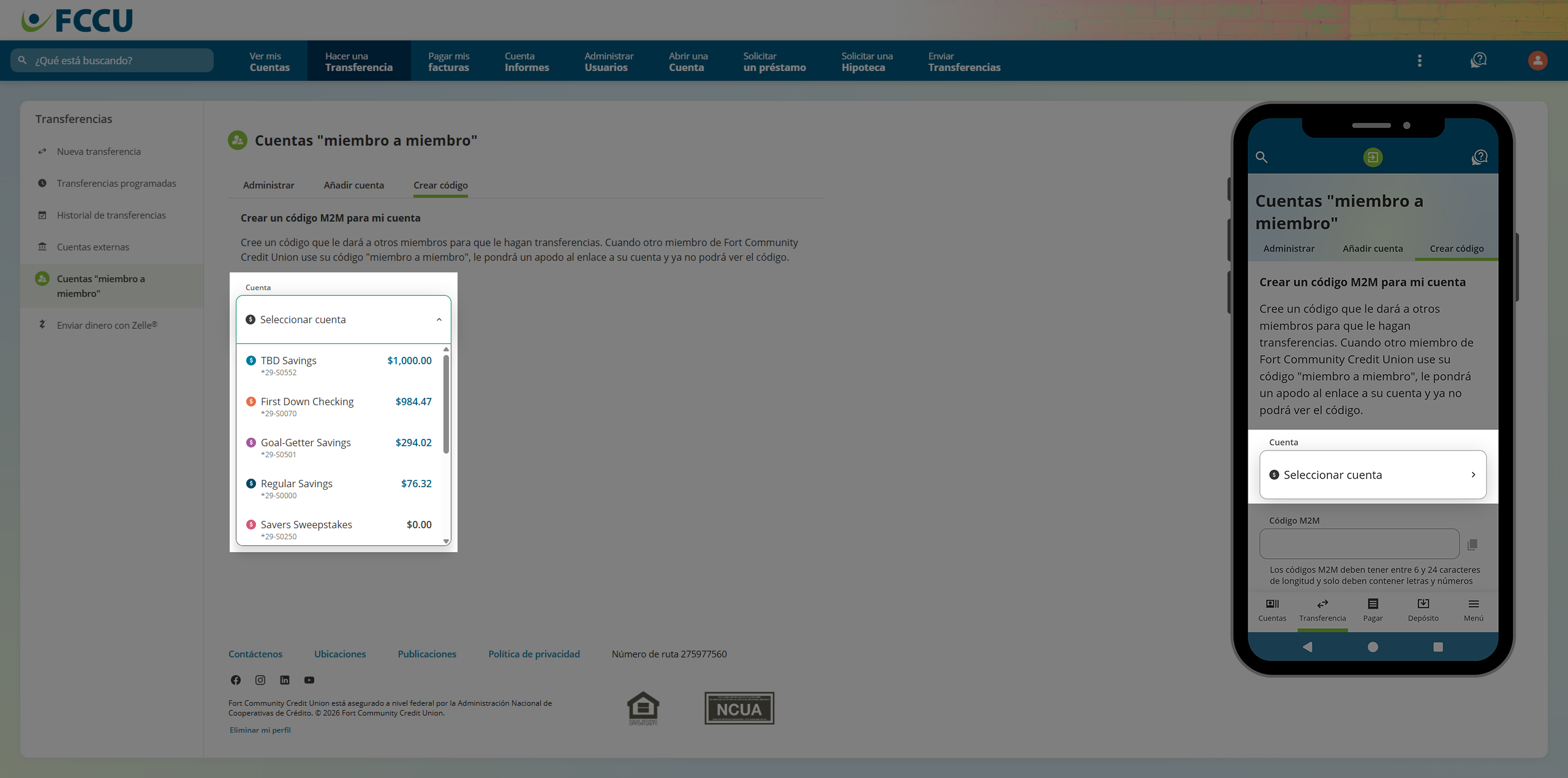The width and height of the screenshot is (1568, 778).
Task: Choose Savers Sweepstakes account option
Action: pos(339,529)
